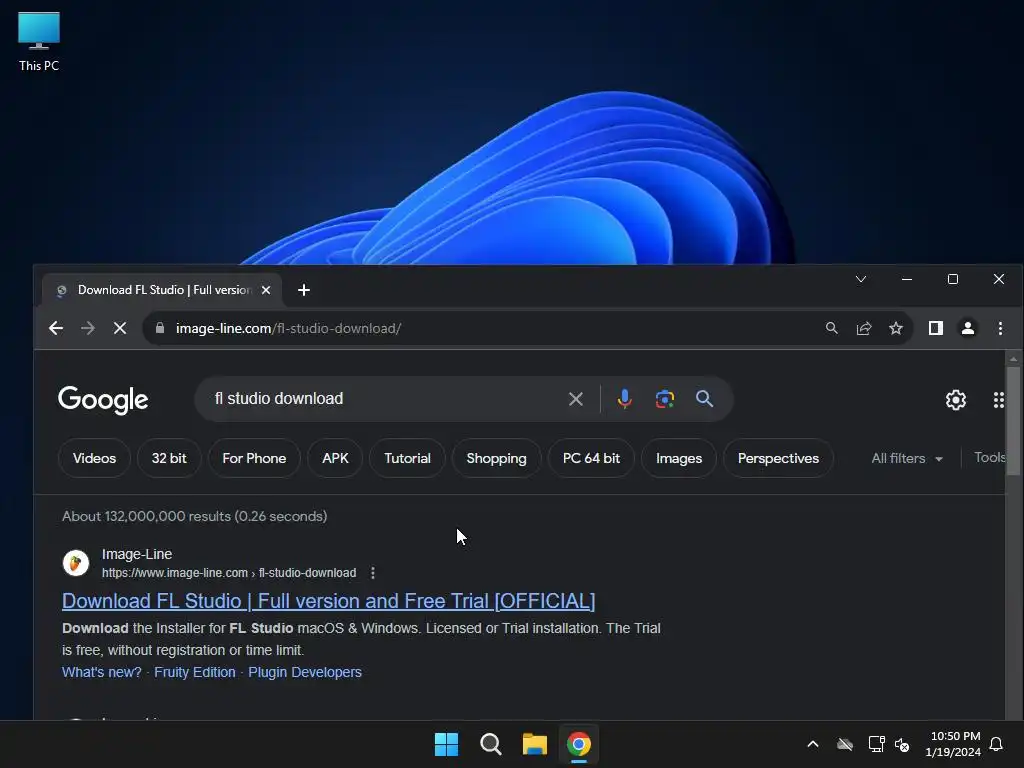The image size is (1024, 768).
Task: Open the taskbar clock and date
Action: coord(953,744)
